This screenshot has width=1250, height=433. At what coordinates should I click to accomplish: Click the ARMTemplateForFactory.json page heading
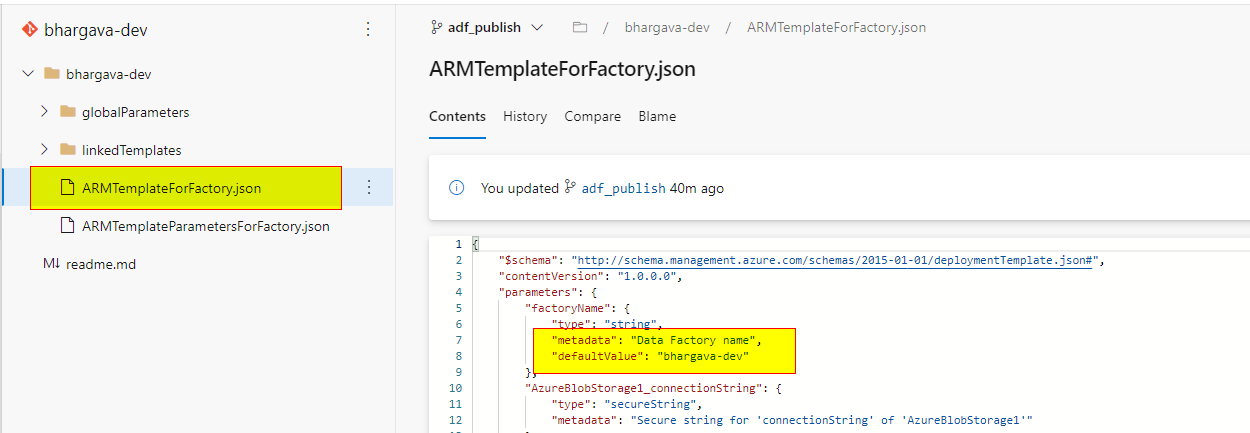[562, 69]
